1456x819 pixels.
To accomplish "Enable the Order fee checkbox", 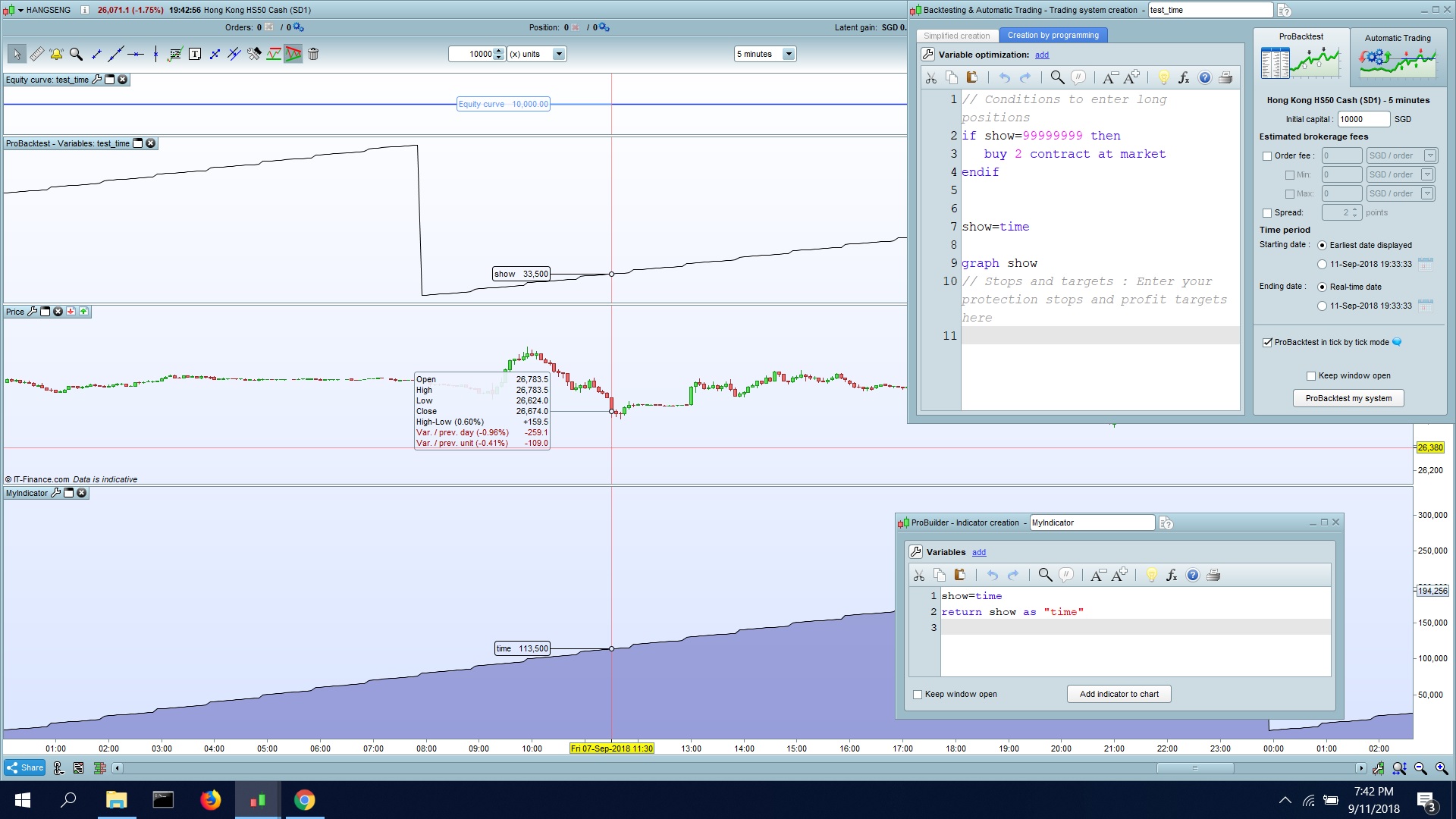I will (x=1267, y=156).
